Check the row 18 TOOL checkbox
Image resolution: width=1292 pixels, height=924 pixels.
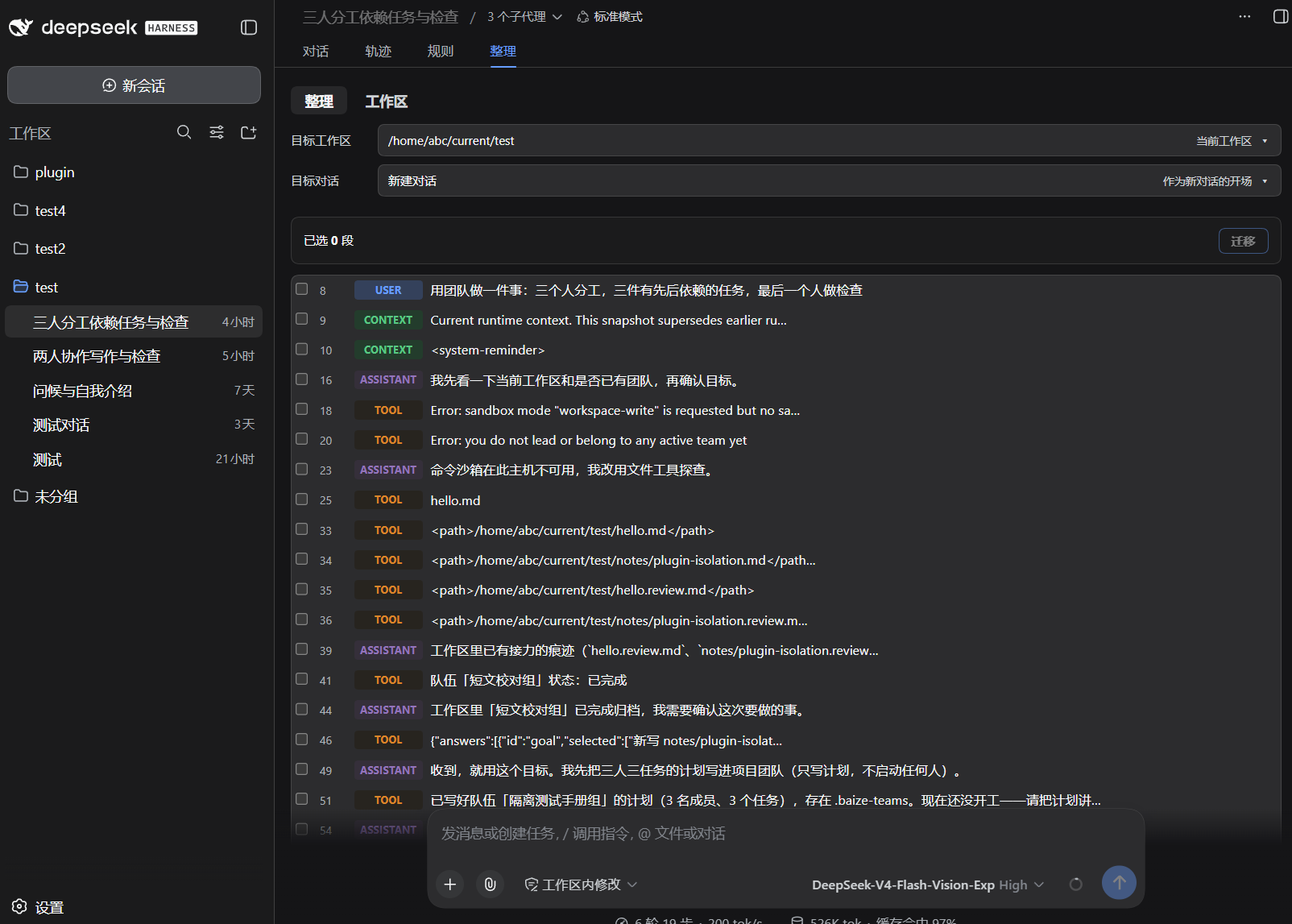[x=302, y=409]
